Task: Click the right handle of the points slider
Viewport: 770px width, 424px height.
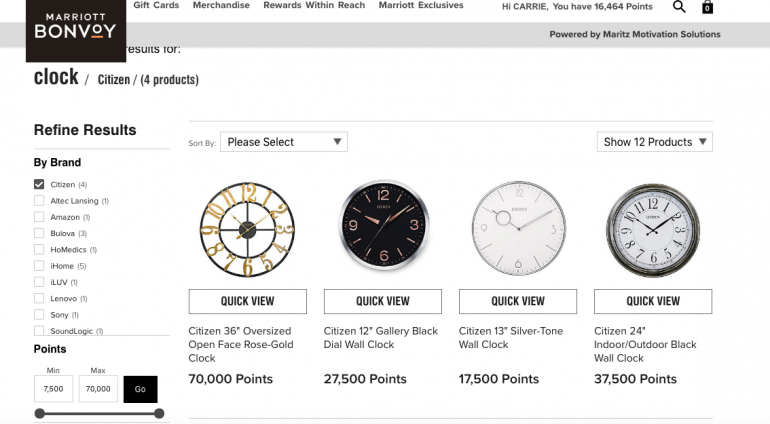Action: (159, 413)
